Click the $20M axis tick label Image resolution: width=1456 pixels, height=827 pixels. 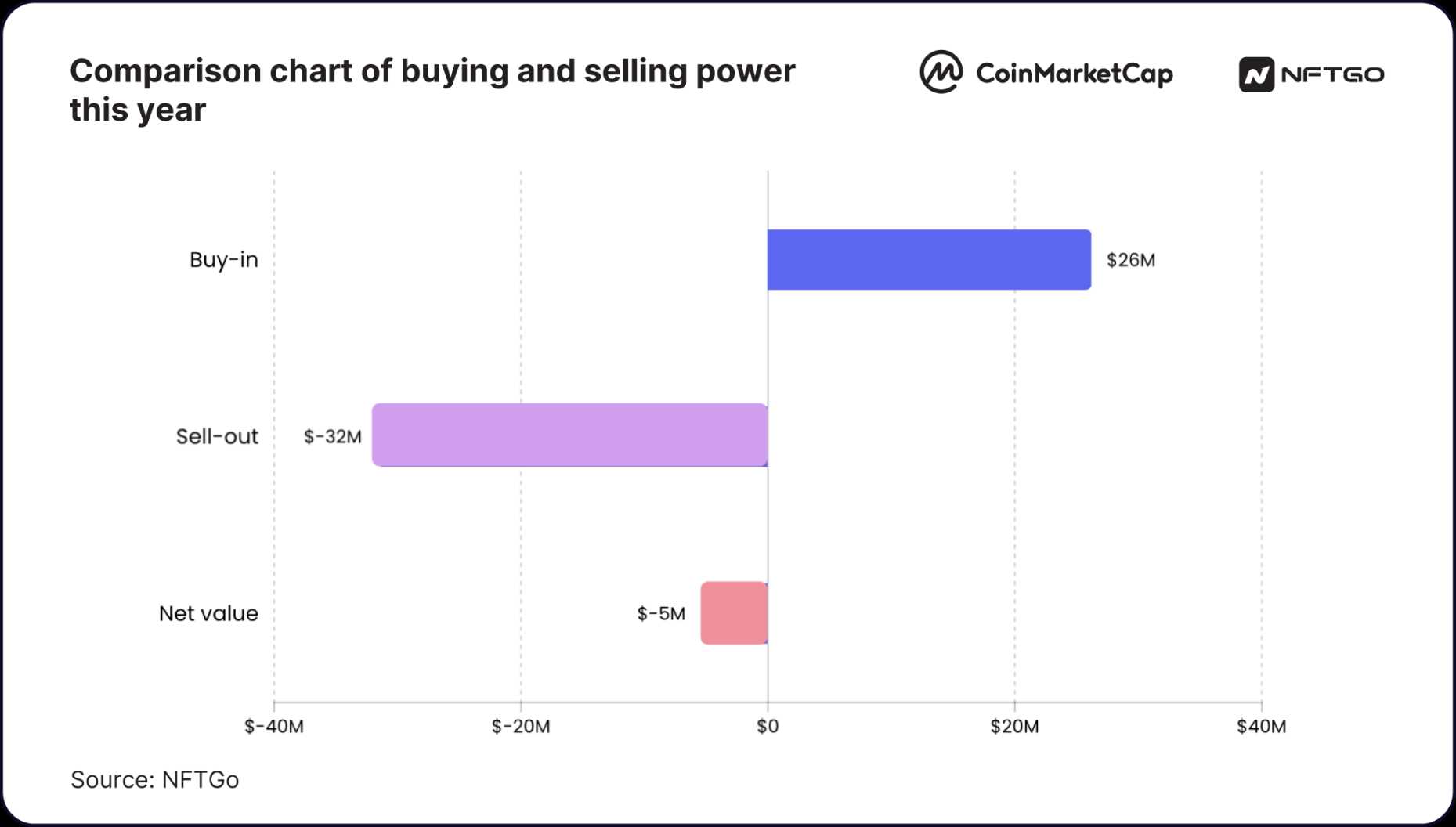tap(1014, 727)
